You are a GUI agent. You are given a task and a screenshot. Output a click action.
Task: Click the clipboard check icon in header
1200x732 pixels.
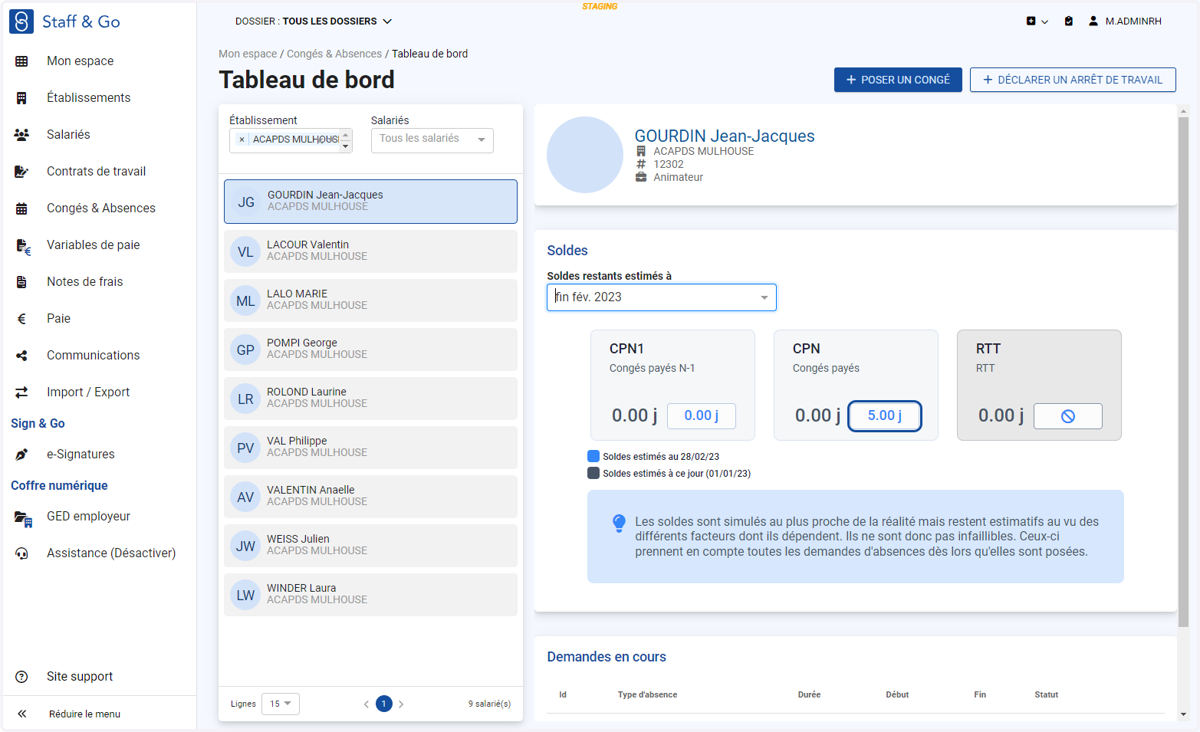(x=1069, y=21)
